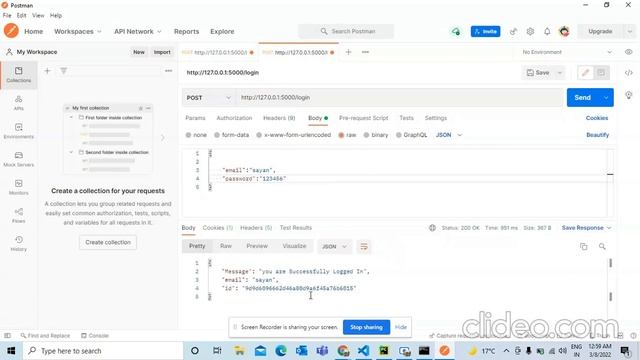Click the Beautify link
The height and width of the screenshot is (360, 640).
pos(598,135)
